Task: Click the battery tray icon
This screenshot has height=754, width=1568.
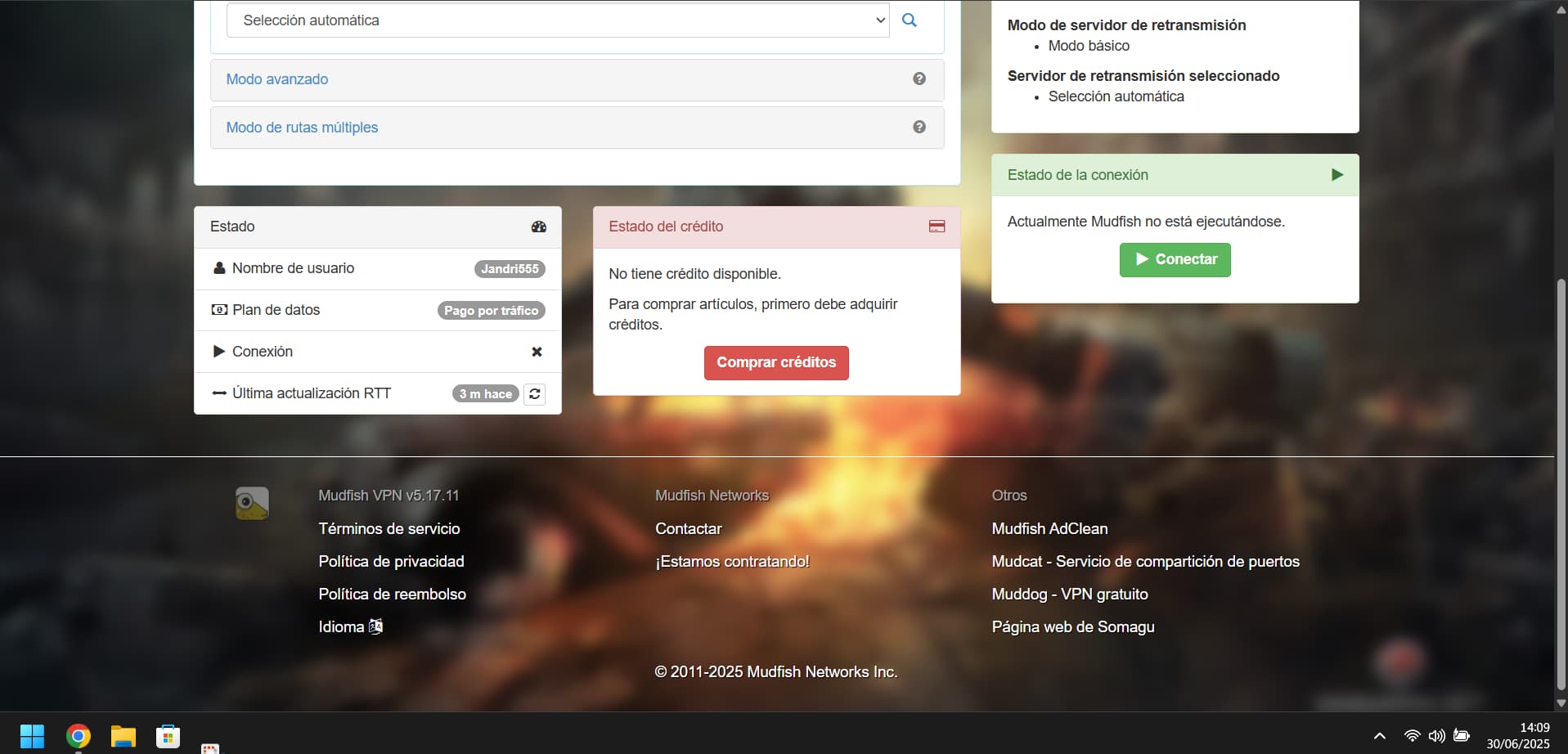Action: 1462,736
